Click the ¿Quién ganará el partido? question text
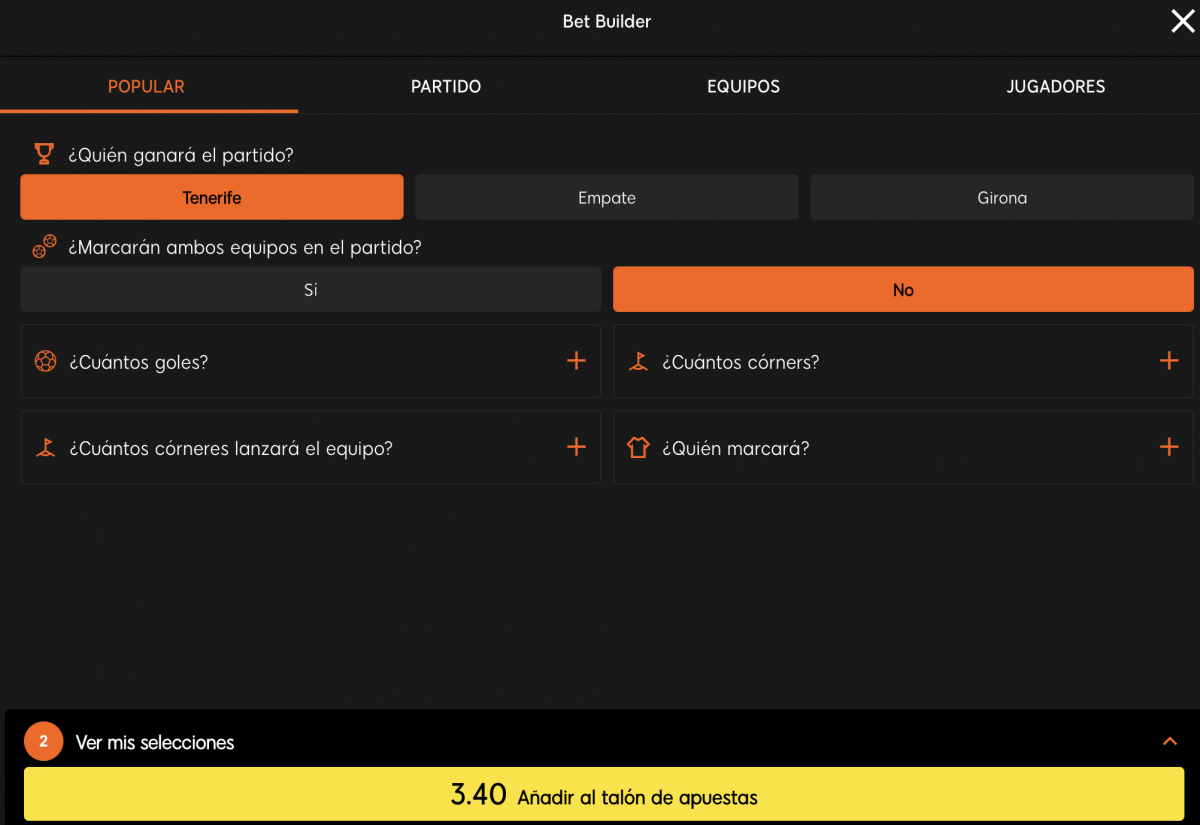 coord(181,155)
